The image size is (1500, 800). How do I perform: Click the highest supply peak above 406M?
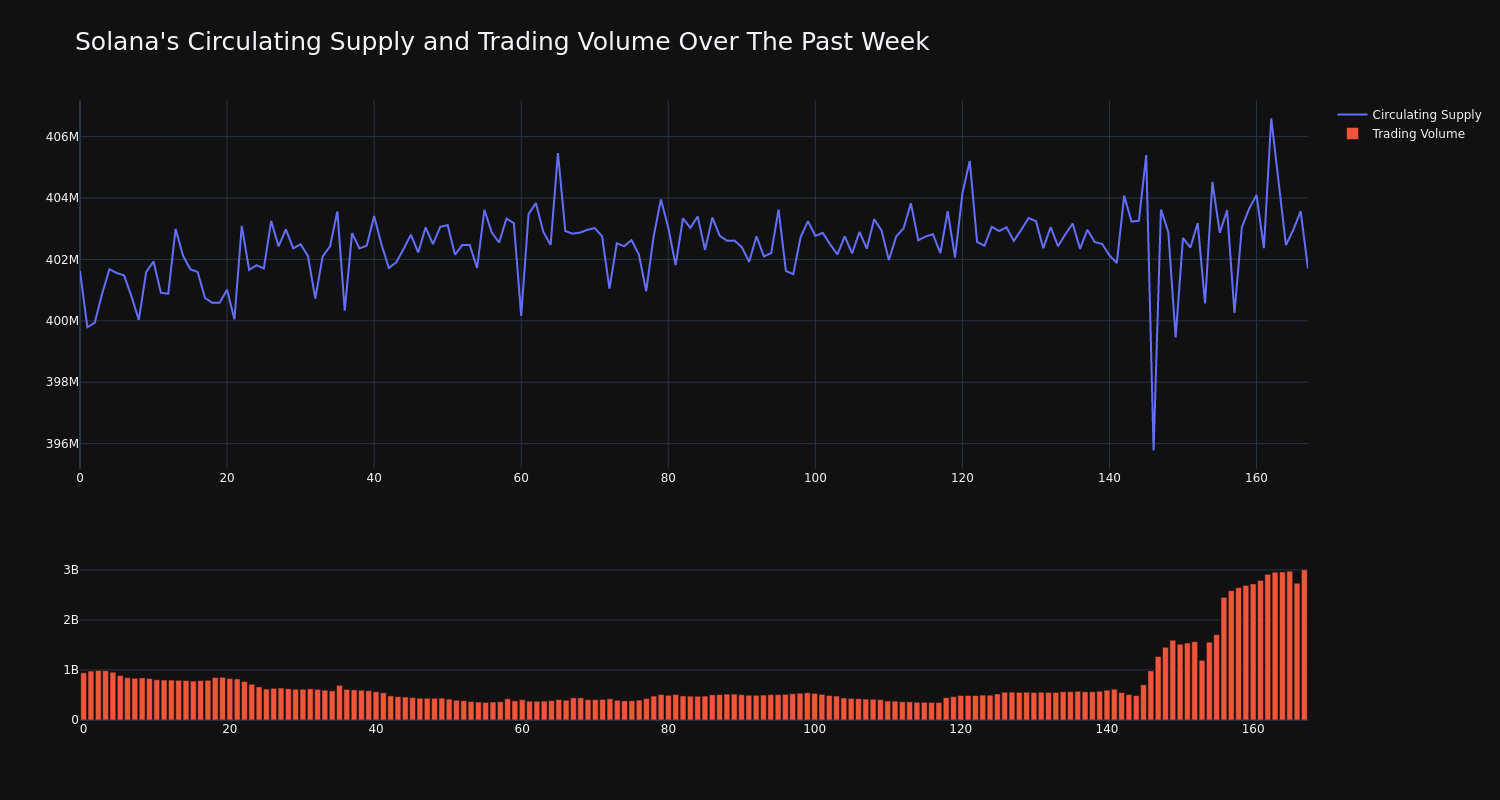pos(1271,119)
